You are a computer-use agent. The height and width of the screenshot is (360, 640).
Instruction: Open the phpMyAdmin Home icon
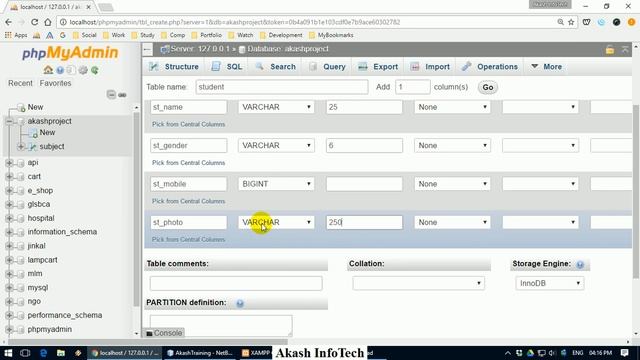48,70
